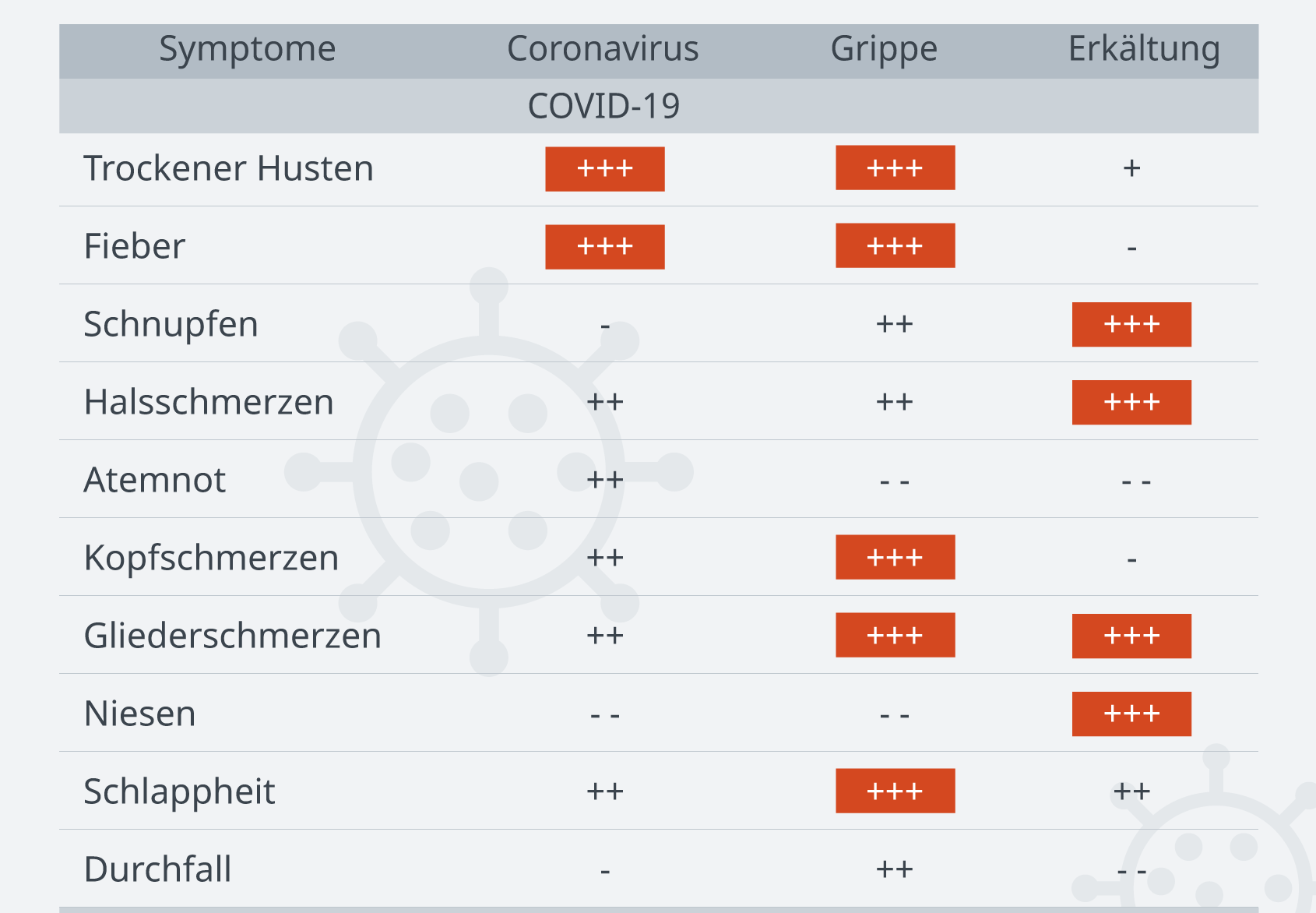The height and width of the screenshot is (913, 1316).
Task: Select the Grippe column header
Action: [x=884, y=49]
